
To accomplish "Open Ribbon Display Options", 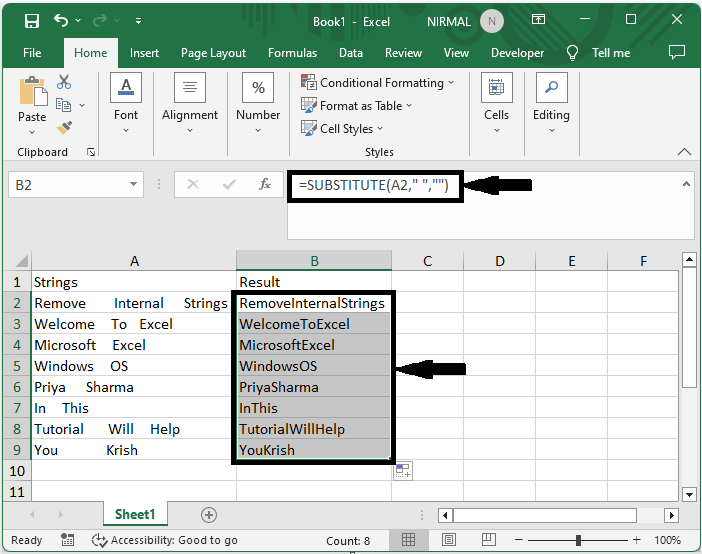I will 538,19.
